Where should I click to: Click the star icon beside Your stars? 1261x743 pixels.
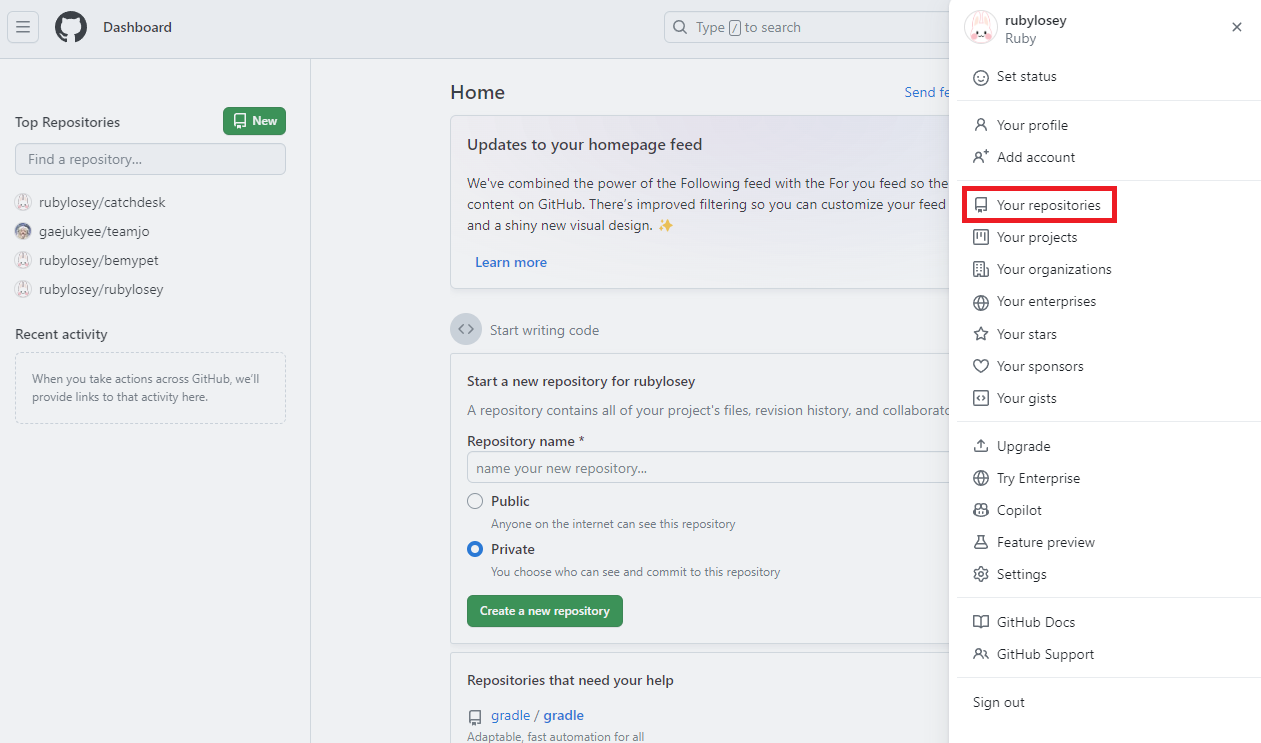pyautogui.click(x=981, y=334)
